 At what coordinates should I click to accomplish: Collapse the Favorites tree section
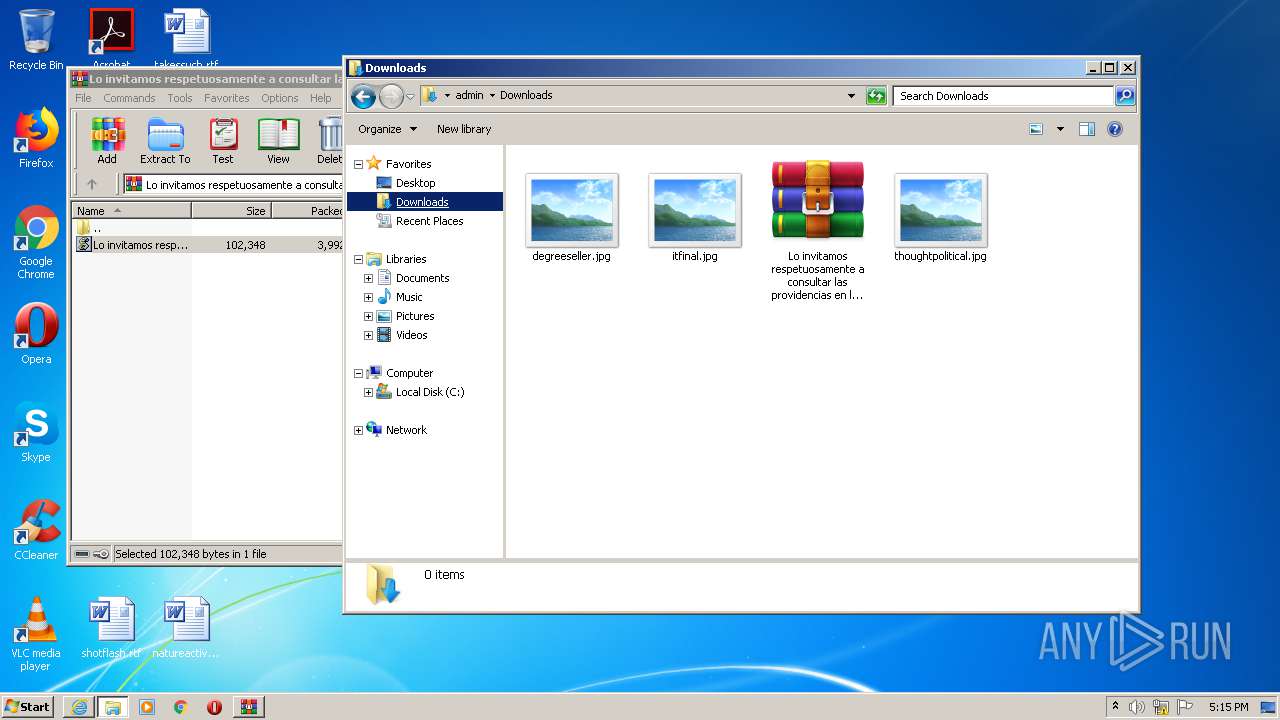(x=358, y=164)
